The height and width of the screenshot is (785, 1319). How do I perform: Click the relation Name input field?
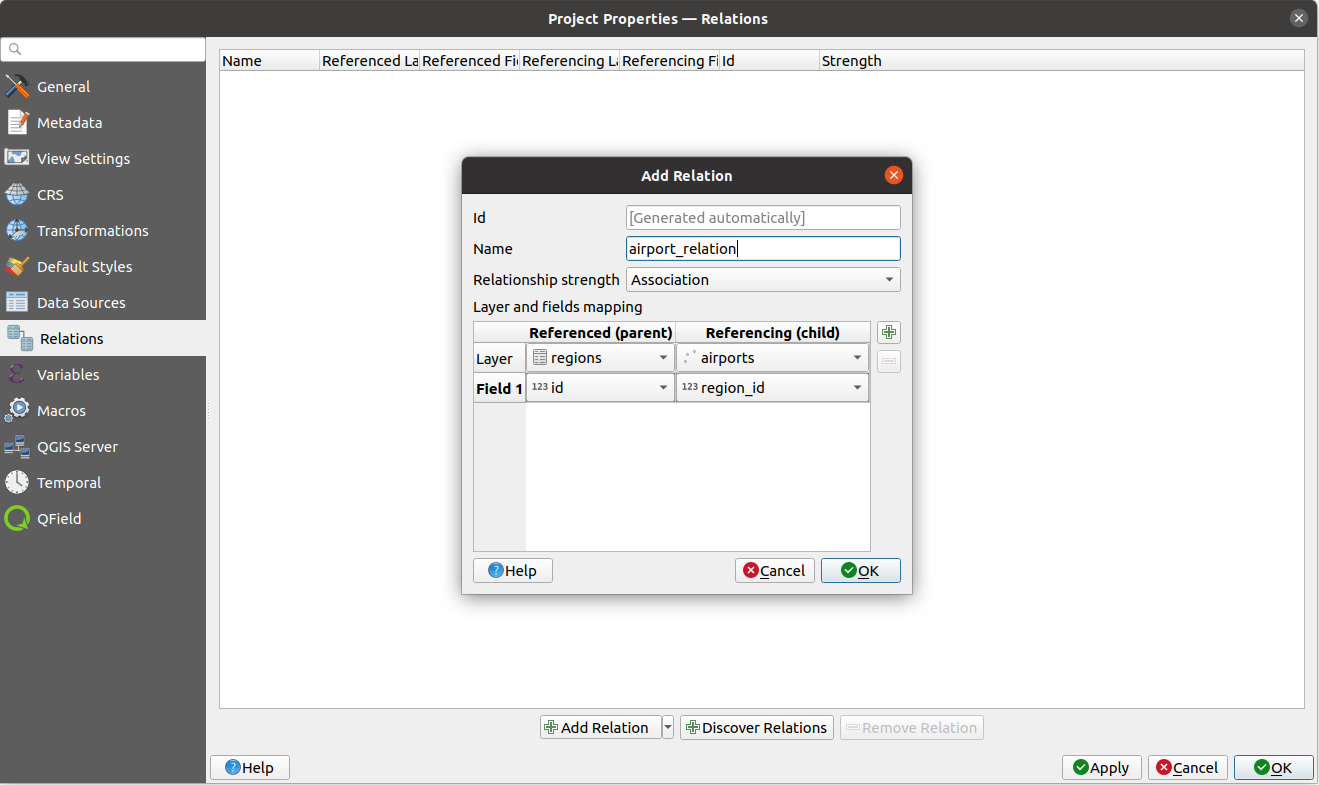tap(763, 248)
